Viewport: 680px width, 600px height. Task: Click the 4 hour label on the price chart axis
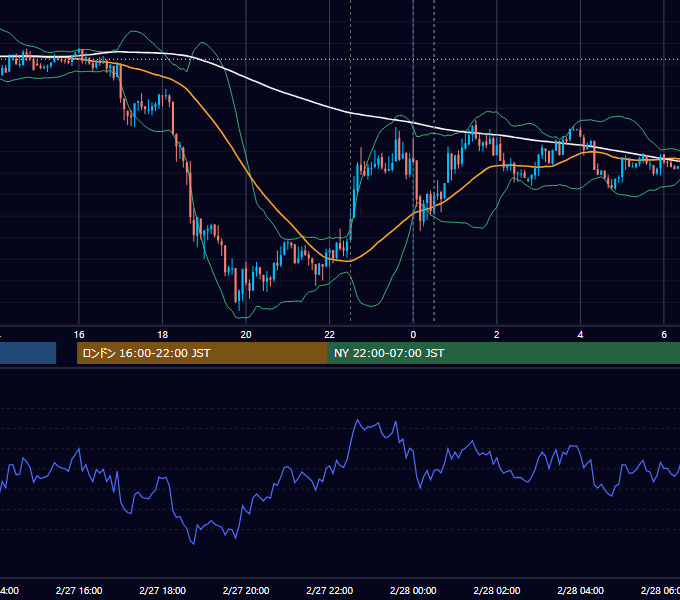pos(580,335)
